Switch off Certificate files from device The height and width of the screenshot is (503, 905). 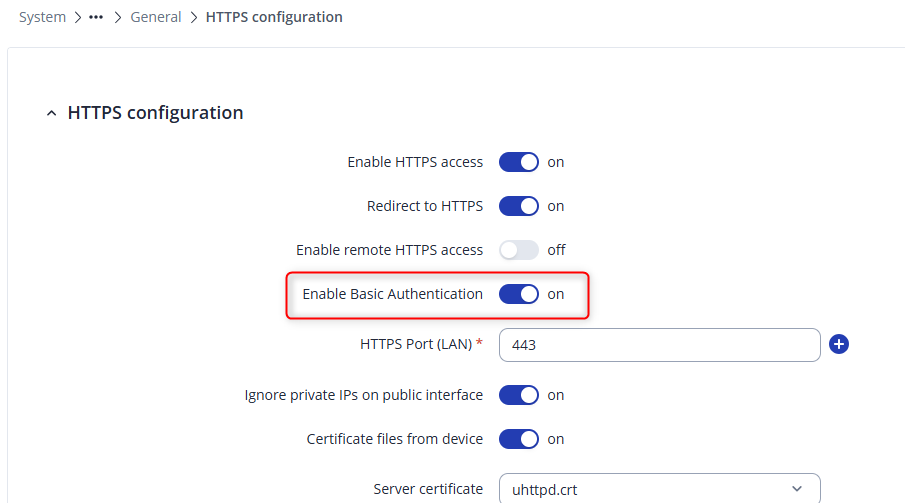tap(519, 439)
